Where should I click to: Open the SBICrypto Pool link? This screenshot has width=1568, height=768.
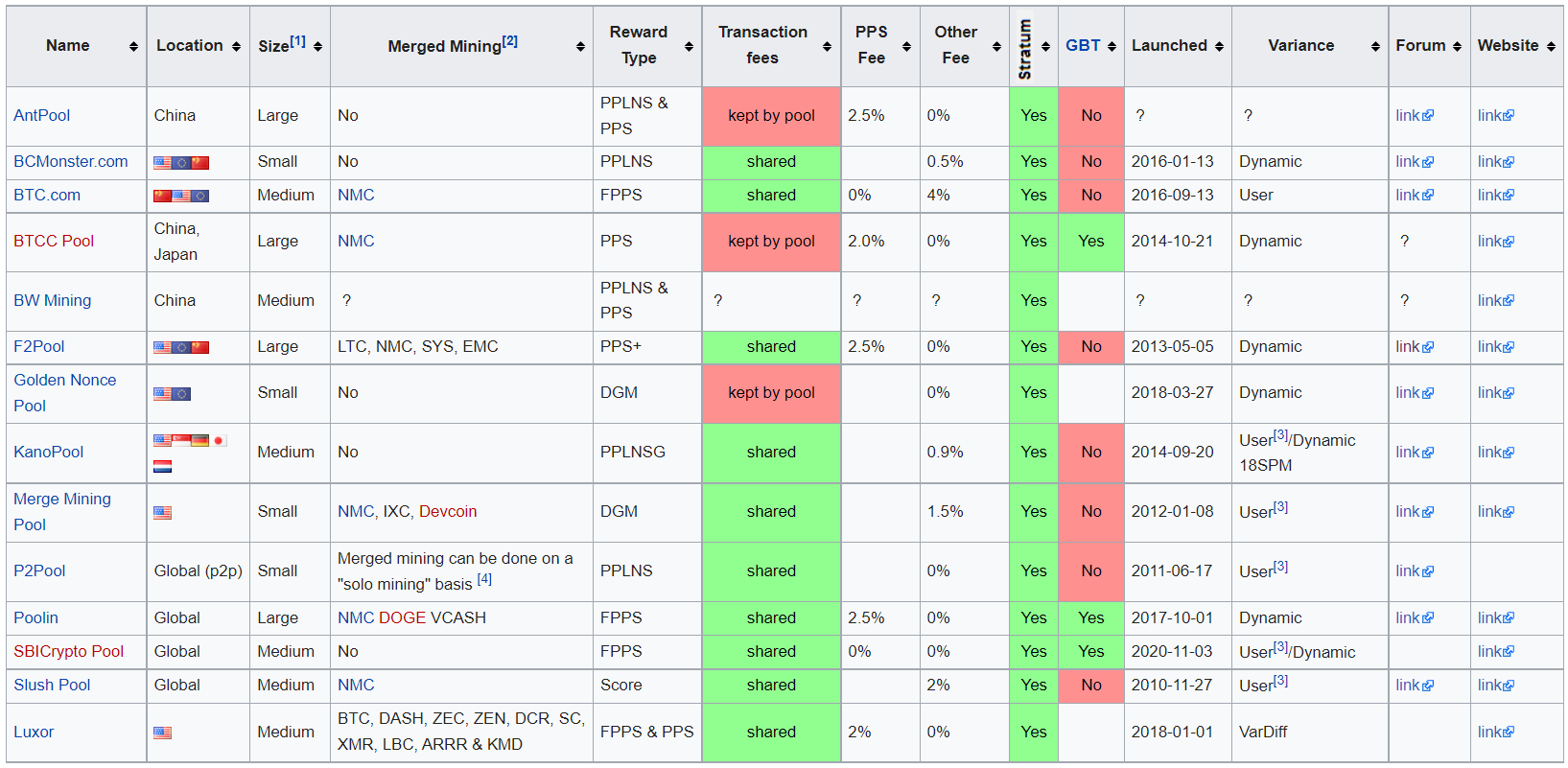click(x=69, y=651)
